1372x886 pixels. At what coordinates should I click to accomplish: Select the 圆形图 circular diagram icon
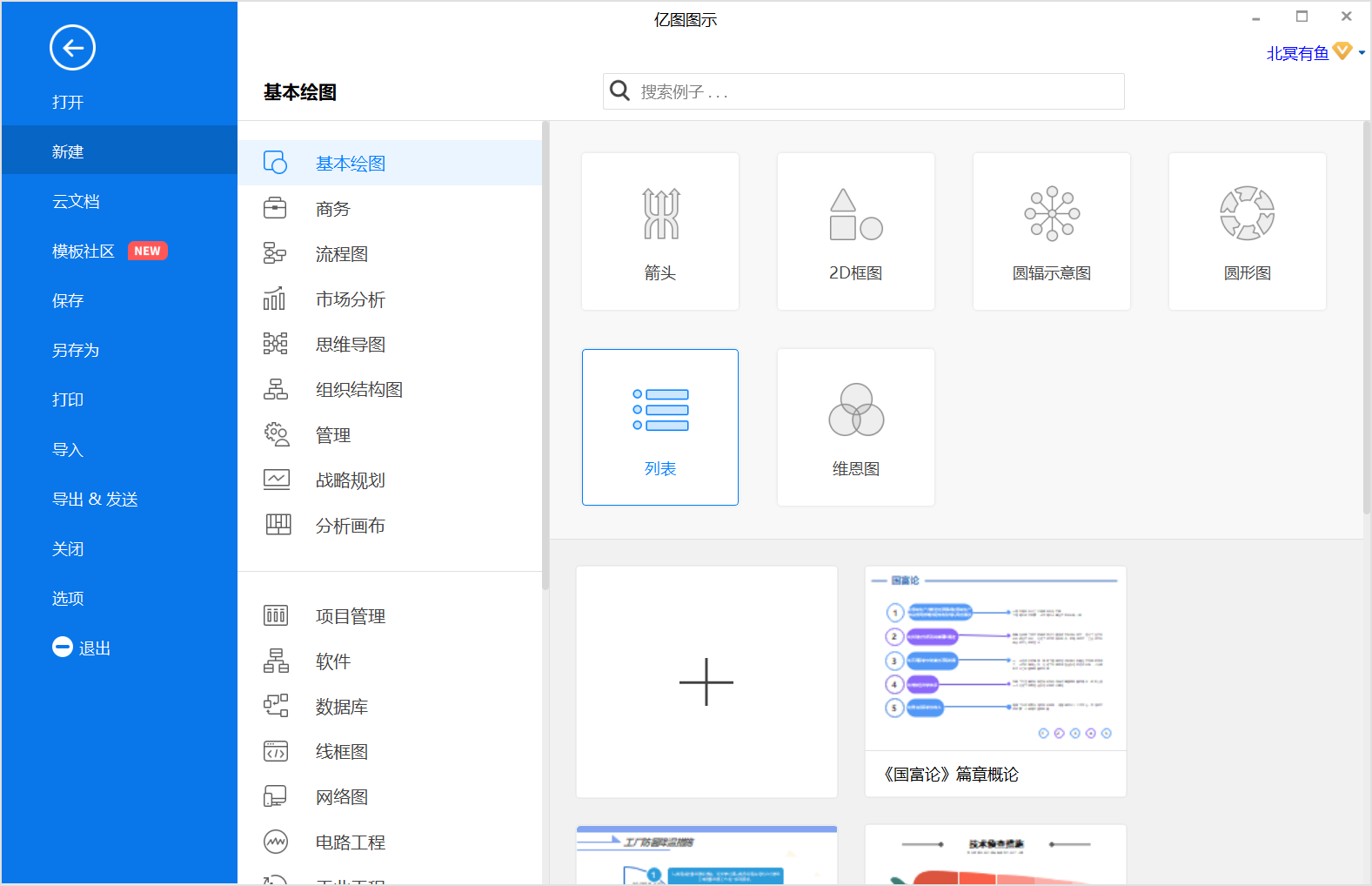click(1247, 214)
